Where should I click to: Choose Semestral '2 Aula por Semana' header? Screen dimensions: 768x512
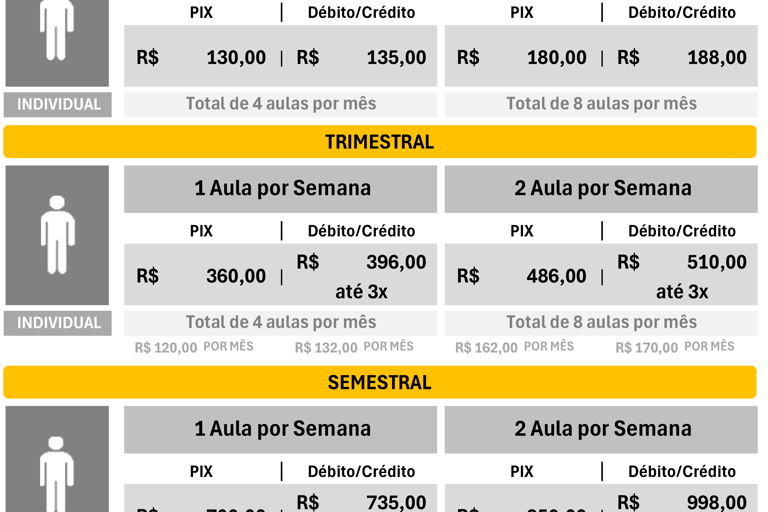tap(601, 429)
